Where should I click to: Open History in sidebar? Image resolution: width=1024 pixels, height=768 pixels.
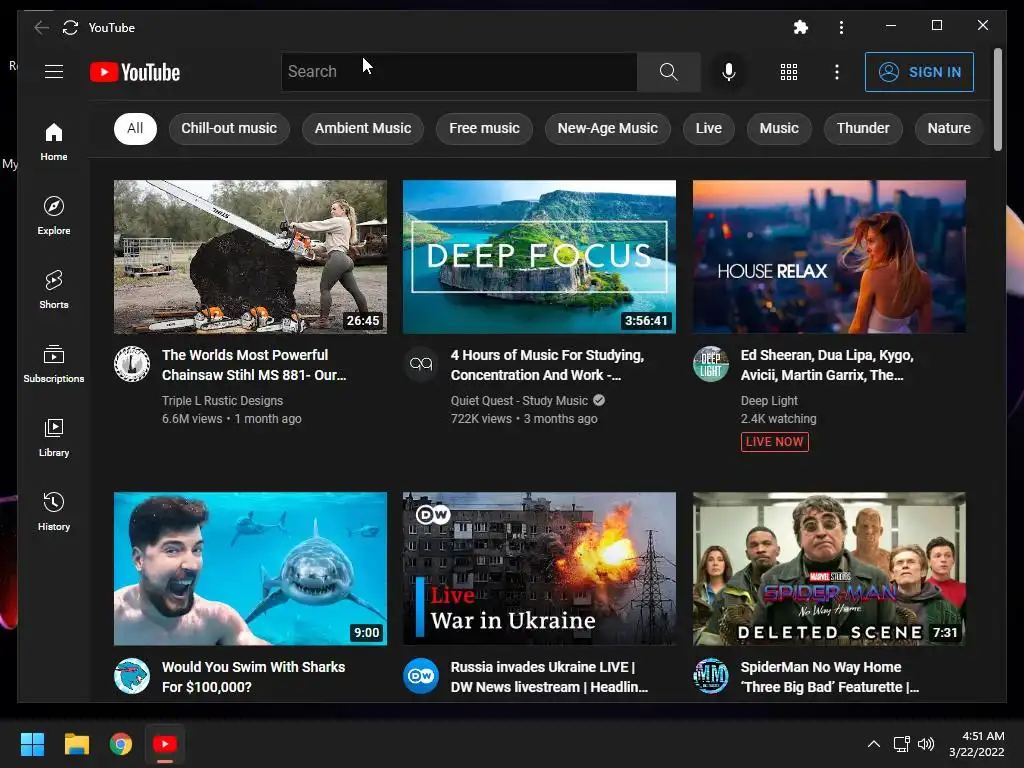pos(54,511)
